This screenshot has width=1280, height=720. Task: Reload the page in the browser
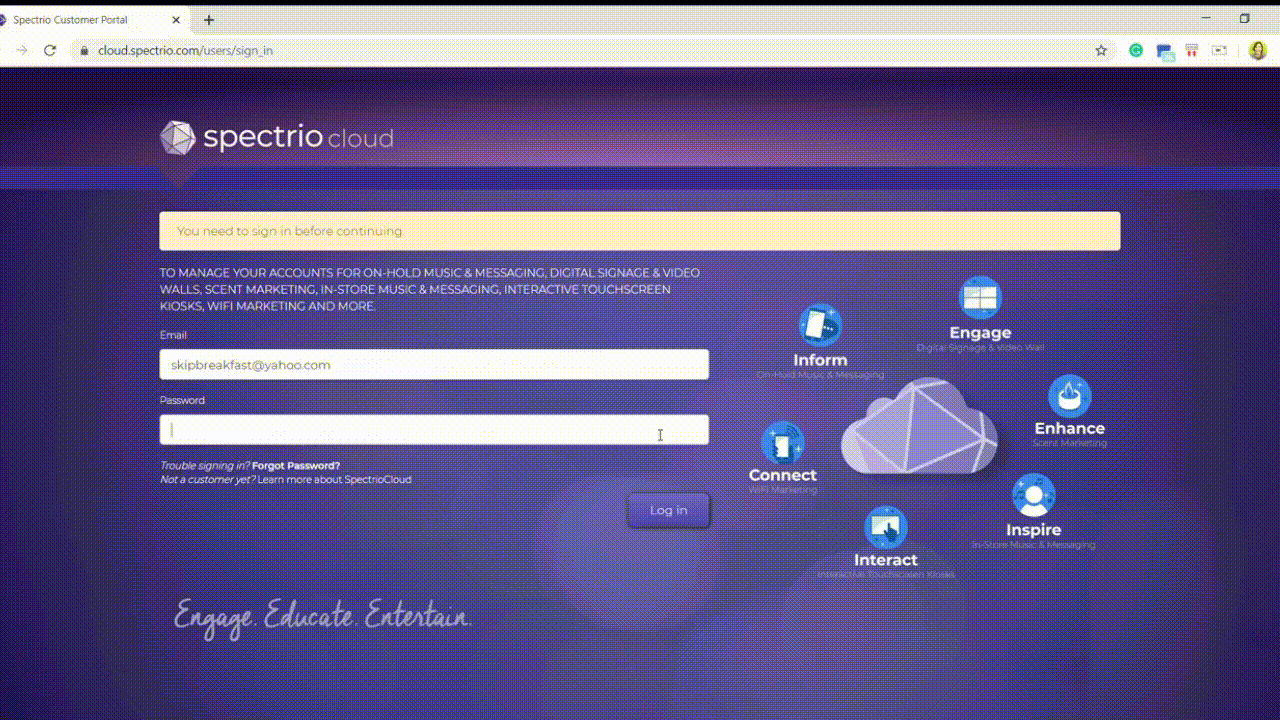pos(50,50)
